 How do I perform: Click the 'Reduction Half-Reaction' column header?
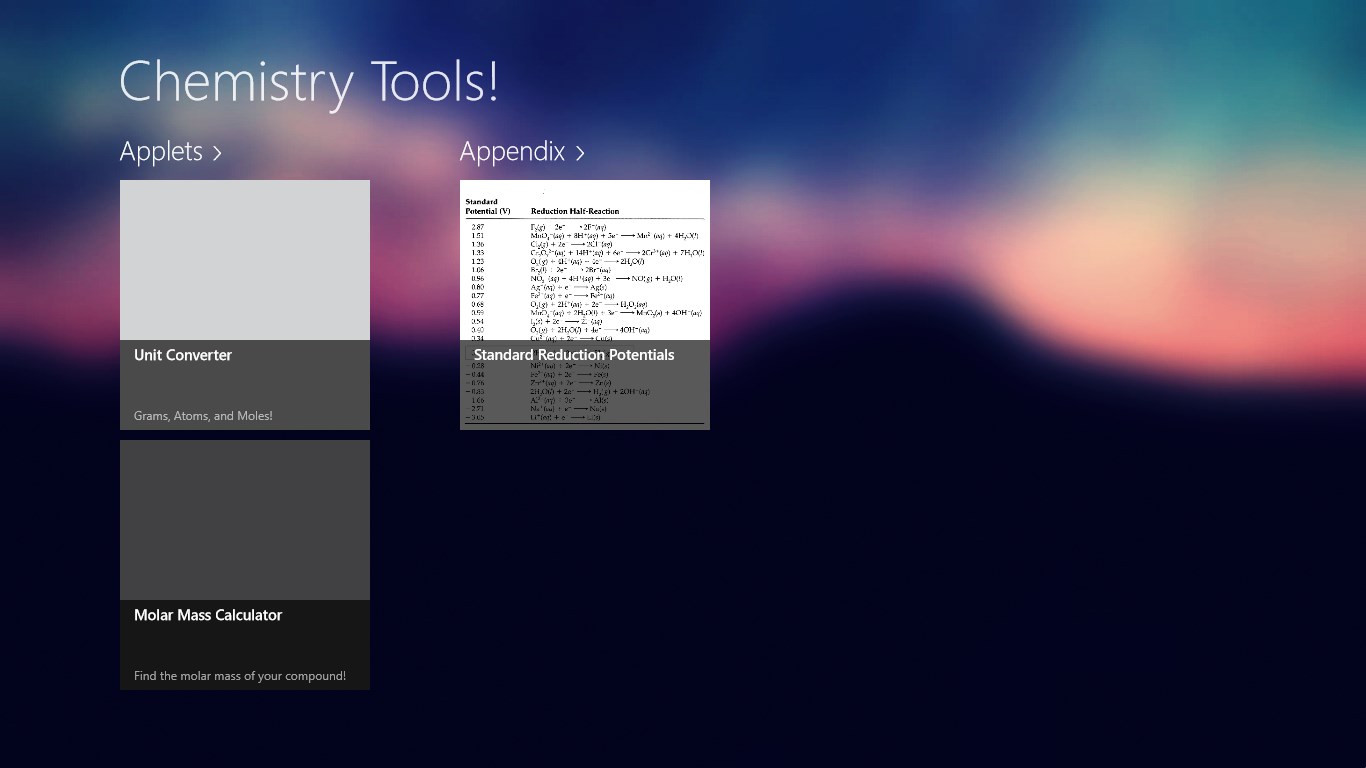[575, 211]
